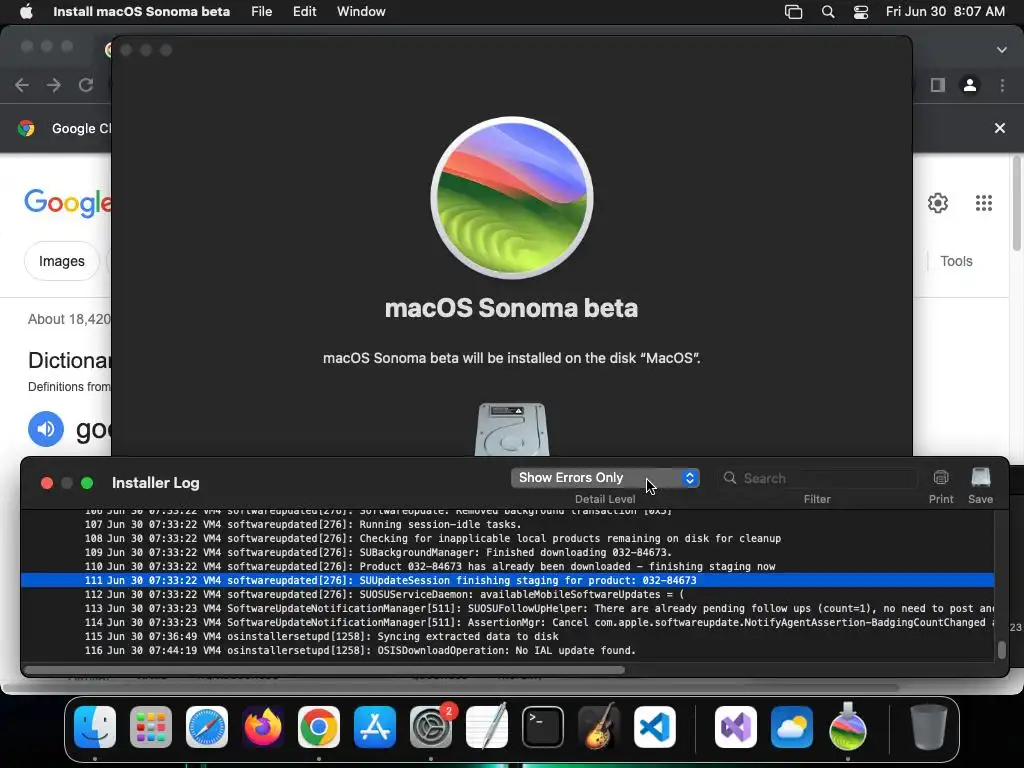The width and height of the screenshot is (1024, 768).
Task: Open Finder from the Dock
Action: pos(95,727)
